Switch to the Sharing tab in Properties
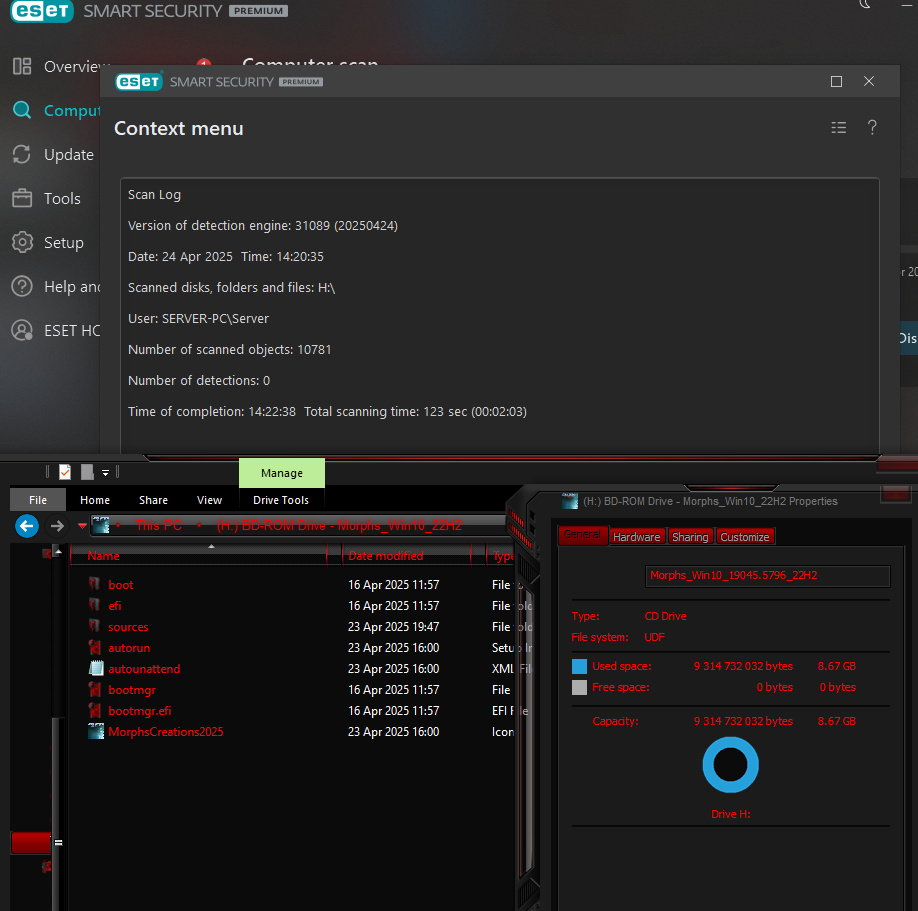This screenshot has width=918, height=911. (690, 537)
